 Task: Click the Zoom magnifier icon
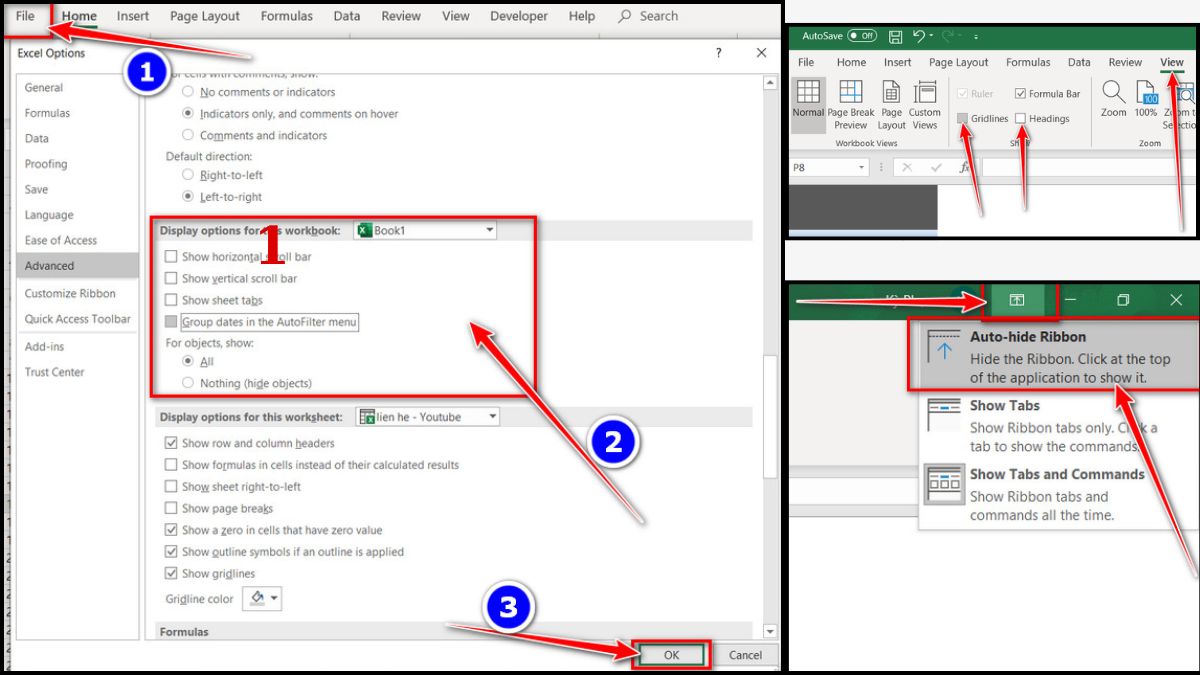click(x=1113, y=94)
